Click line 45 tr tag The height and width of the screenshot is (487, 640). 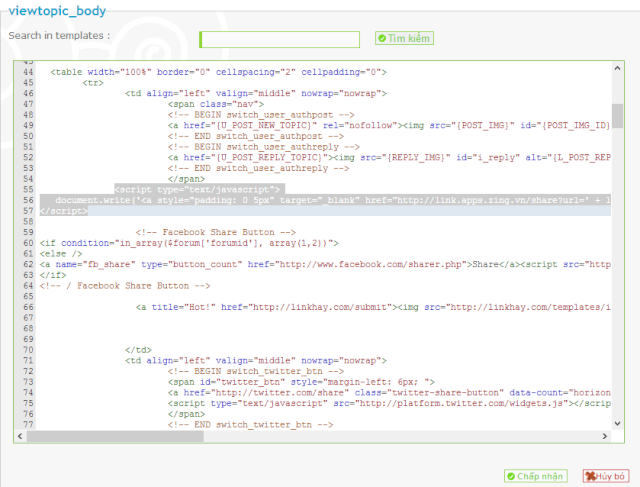(93, 83)
